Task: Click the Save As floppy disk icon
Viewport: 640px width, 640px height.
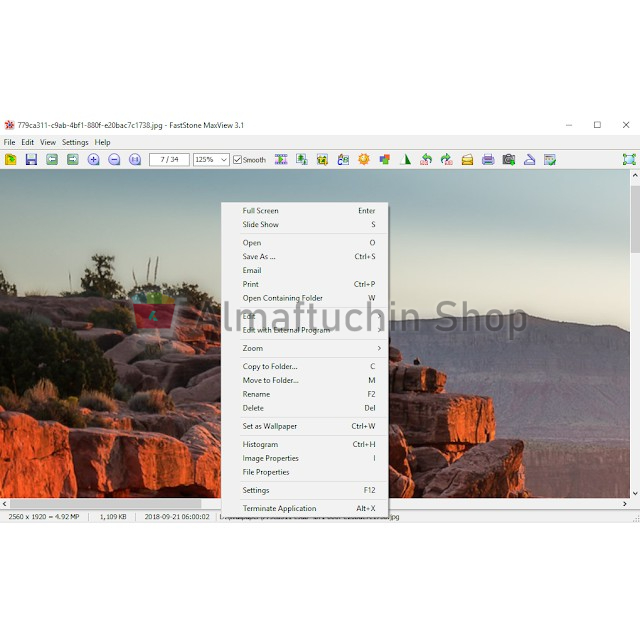Action: coord(31,159)
